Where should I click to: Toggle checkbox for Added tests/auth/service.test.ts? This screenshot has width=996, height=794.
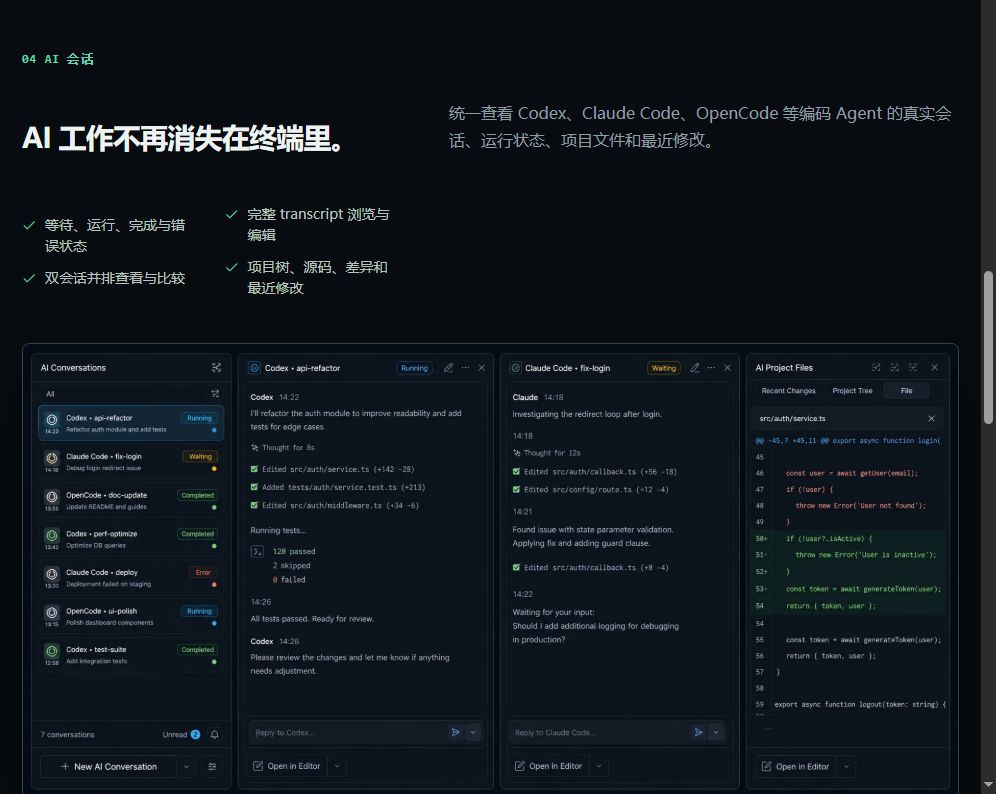point(254,487)
